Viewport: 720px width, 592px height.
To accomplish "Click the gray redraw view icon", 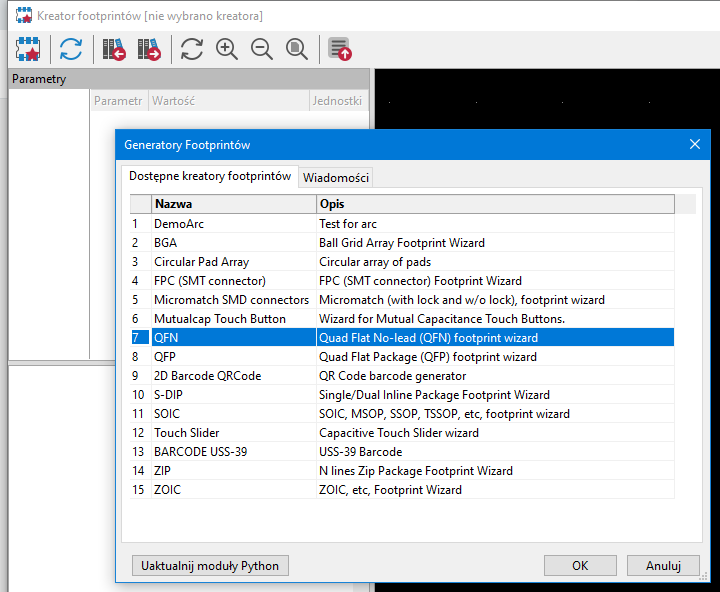I will (x=192, y=49).
